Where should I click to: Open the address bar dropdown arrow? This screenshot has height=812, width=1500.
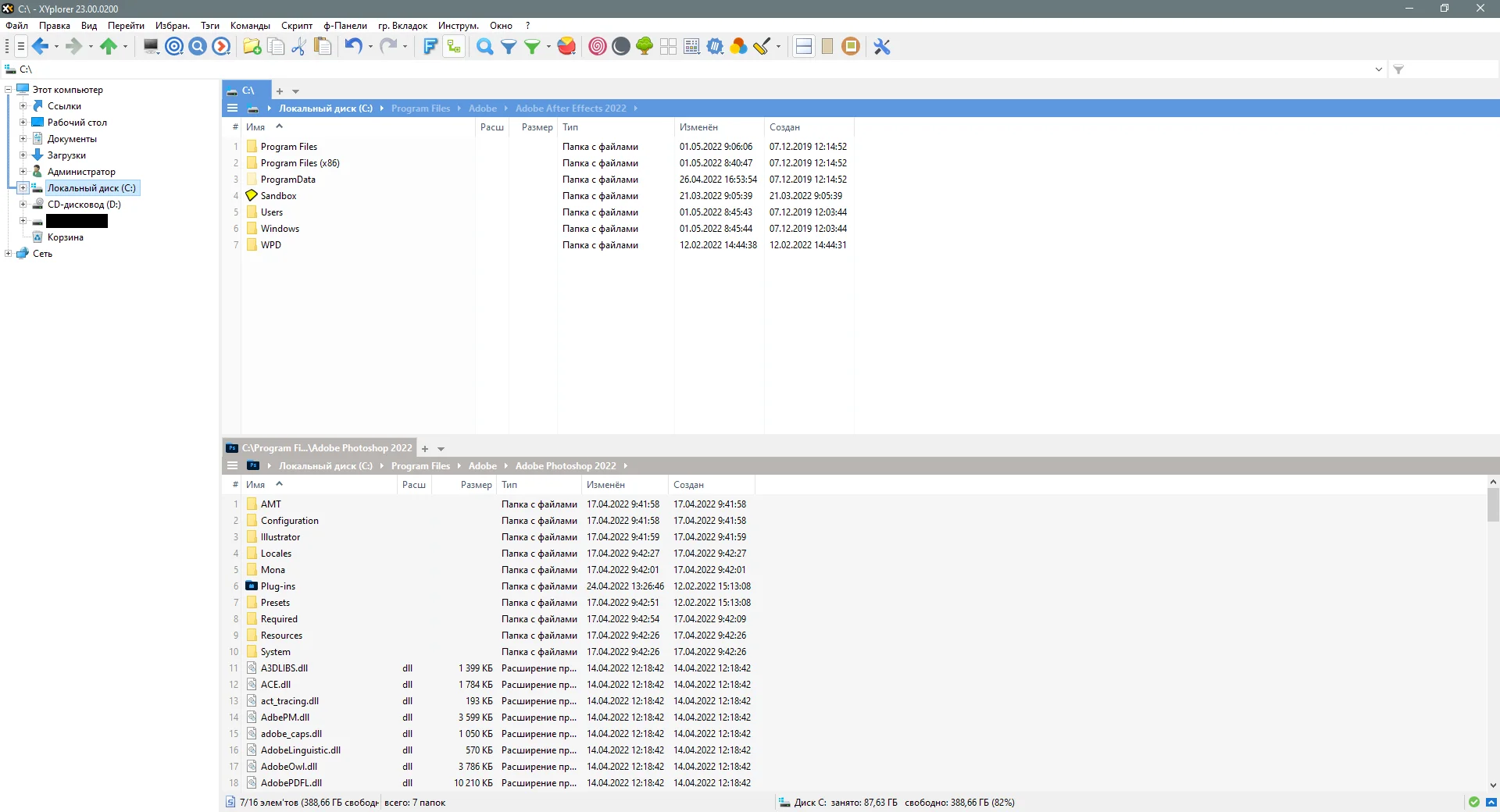click(x=1379, y=69)
